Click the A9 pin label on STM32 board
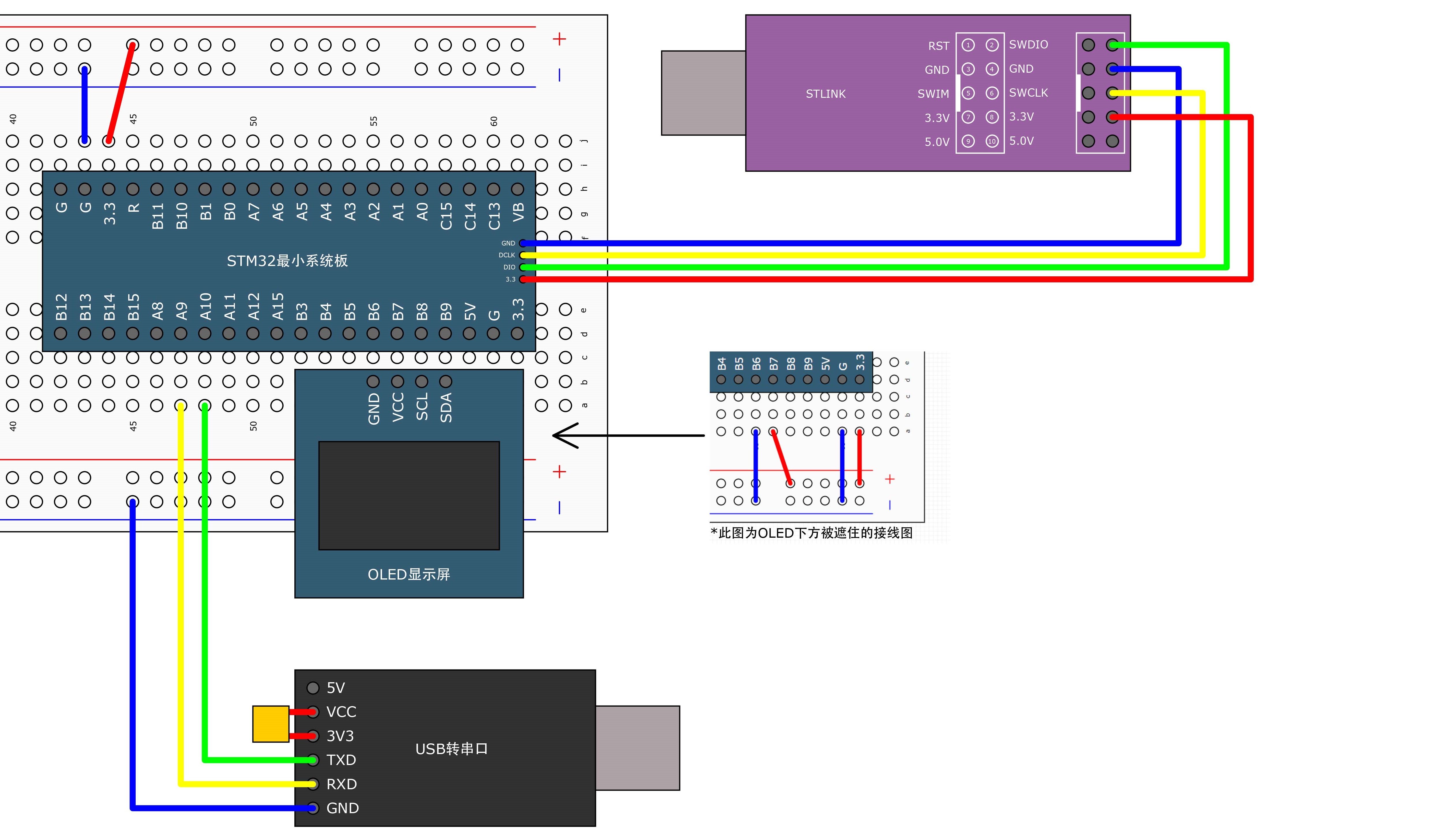Screen dimensions: 1429x840 coord(182,311)
